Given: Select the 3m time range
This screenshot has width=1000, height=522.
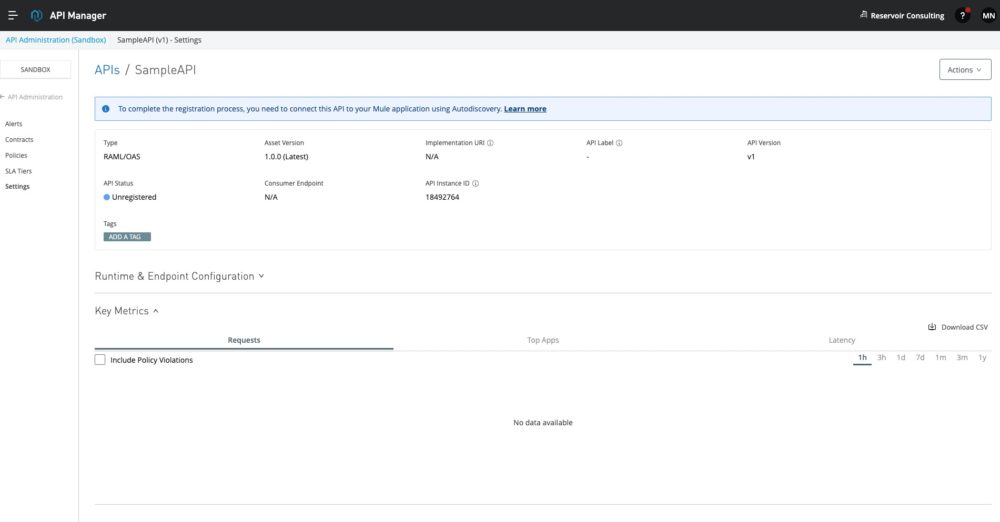Looking at the screenshot, I should (x=962, y=358).
